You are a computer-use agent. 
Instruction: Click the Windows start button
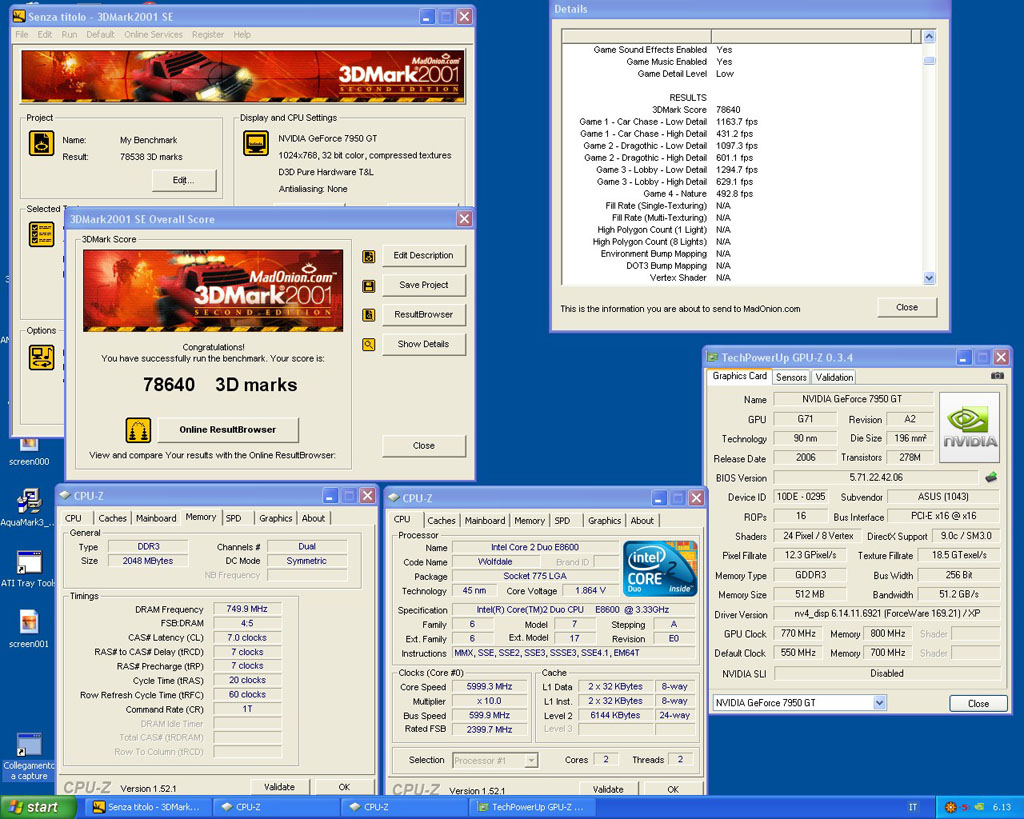[39, 807]
